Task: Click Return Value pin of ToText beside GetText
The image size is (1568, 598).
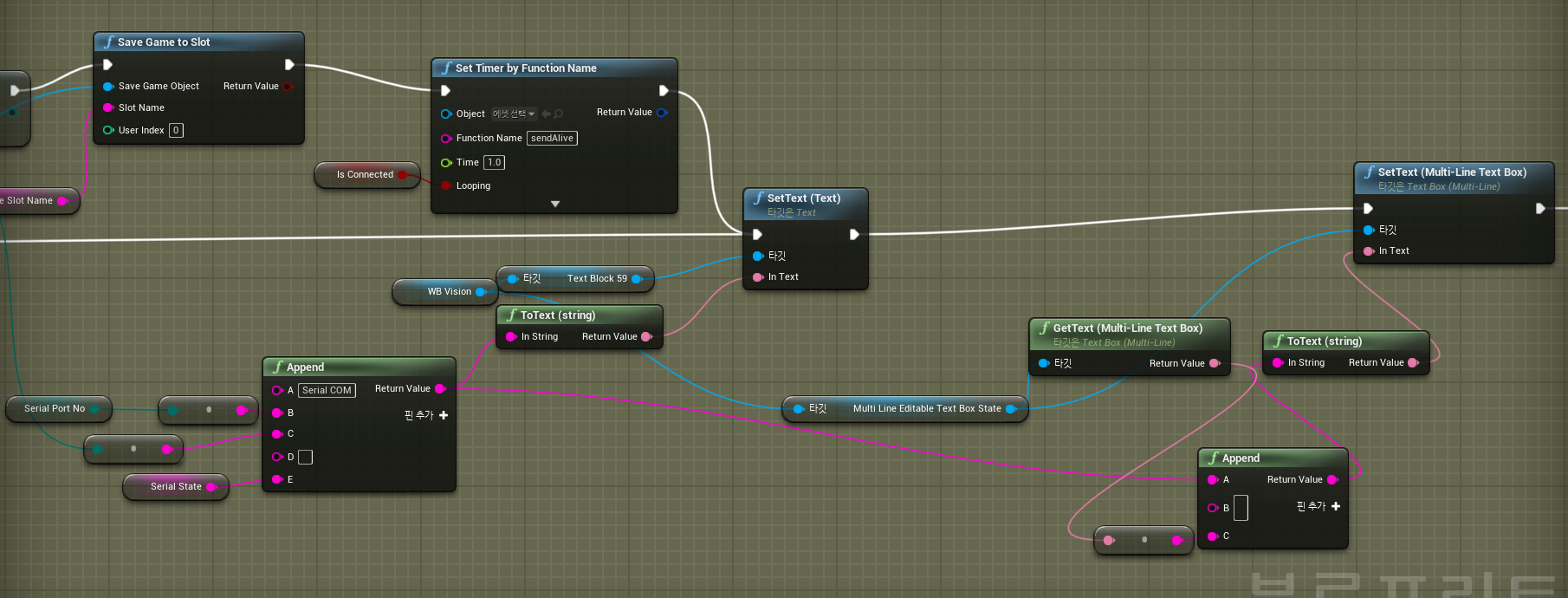Action: pyautogui.click(x=1414, y=363)
